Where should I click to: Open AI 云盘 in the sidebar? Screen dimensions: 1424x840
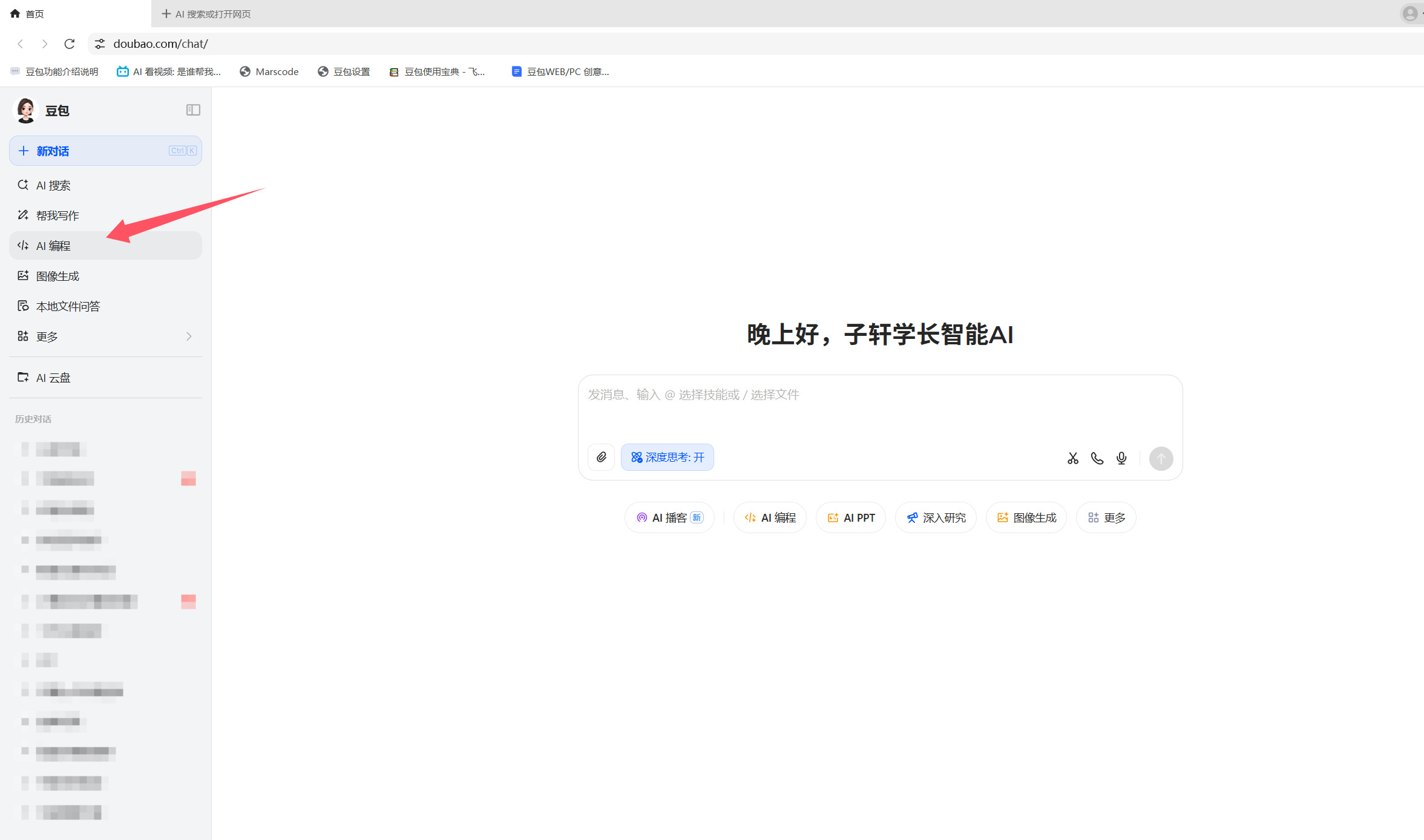(x=53, y=378)
